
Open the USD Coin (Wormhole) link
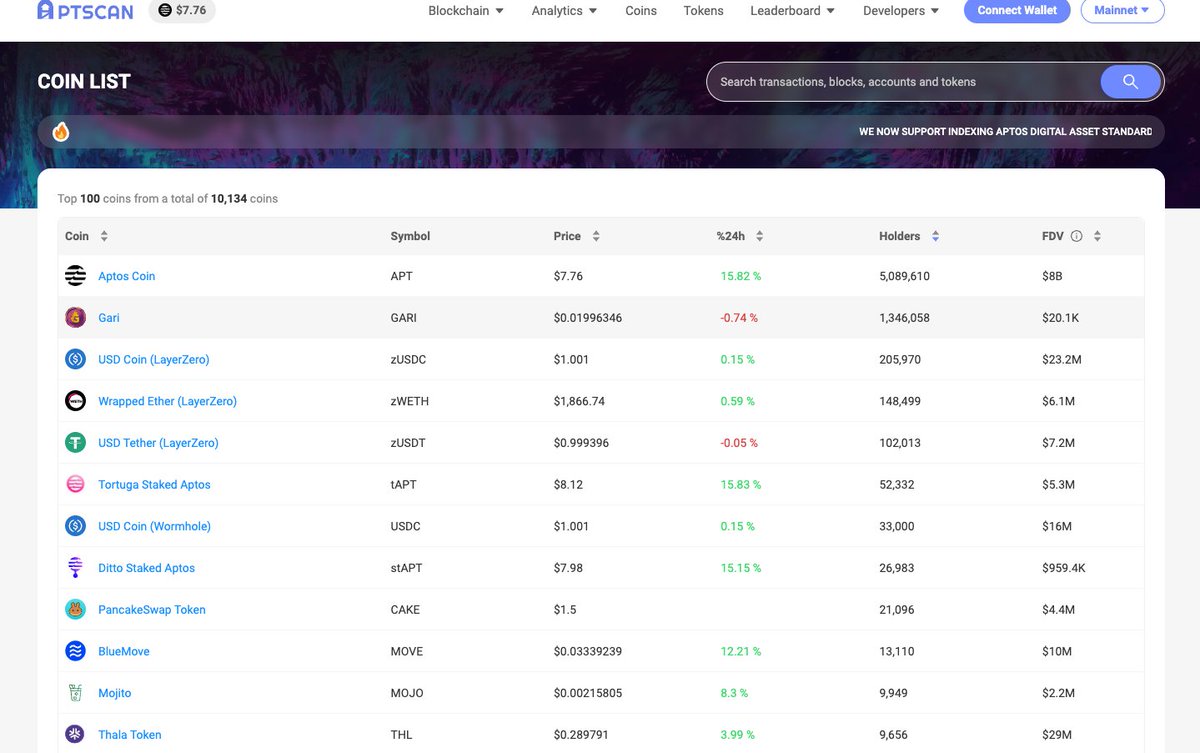click(154, 526)
